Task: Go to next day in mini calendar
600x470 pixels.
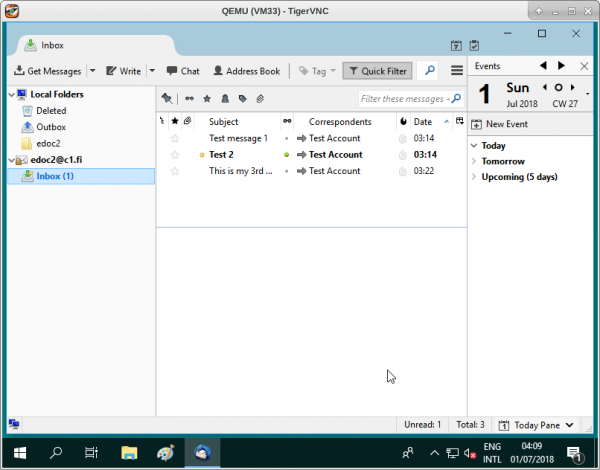Action: pos(572,87)
